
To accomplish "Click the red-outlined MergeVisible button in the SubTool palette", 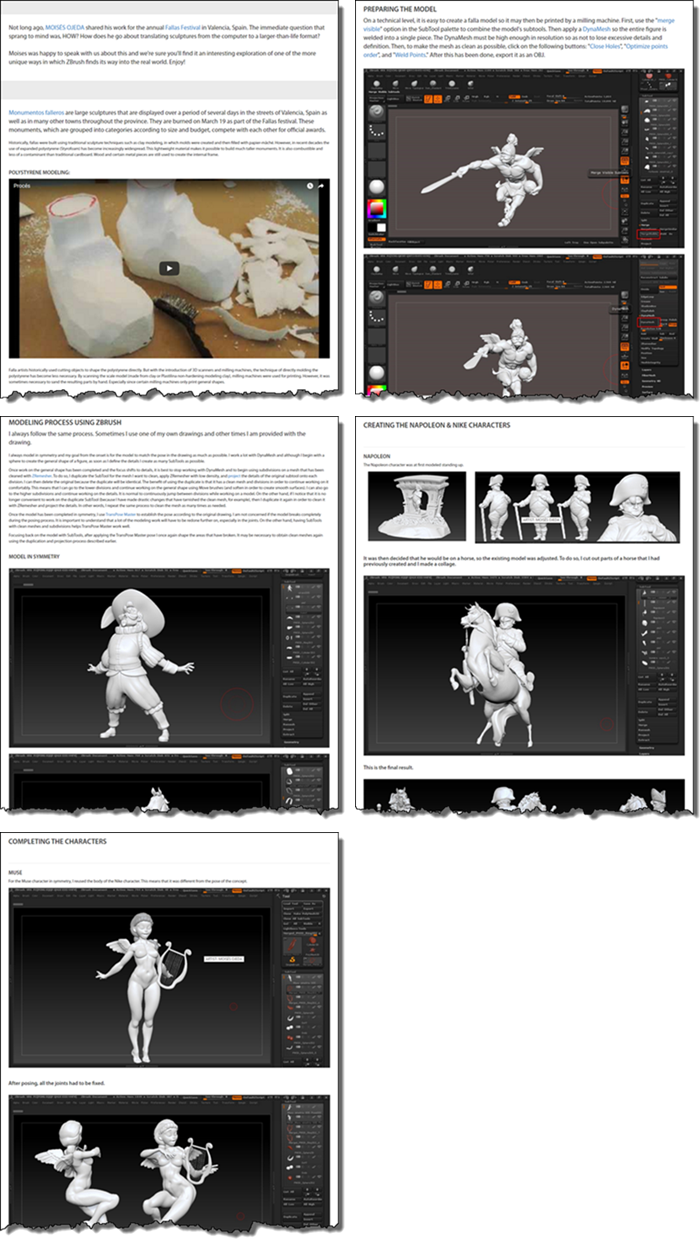I will [x=649, y=232].
